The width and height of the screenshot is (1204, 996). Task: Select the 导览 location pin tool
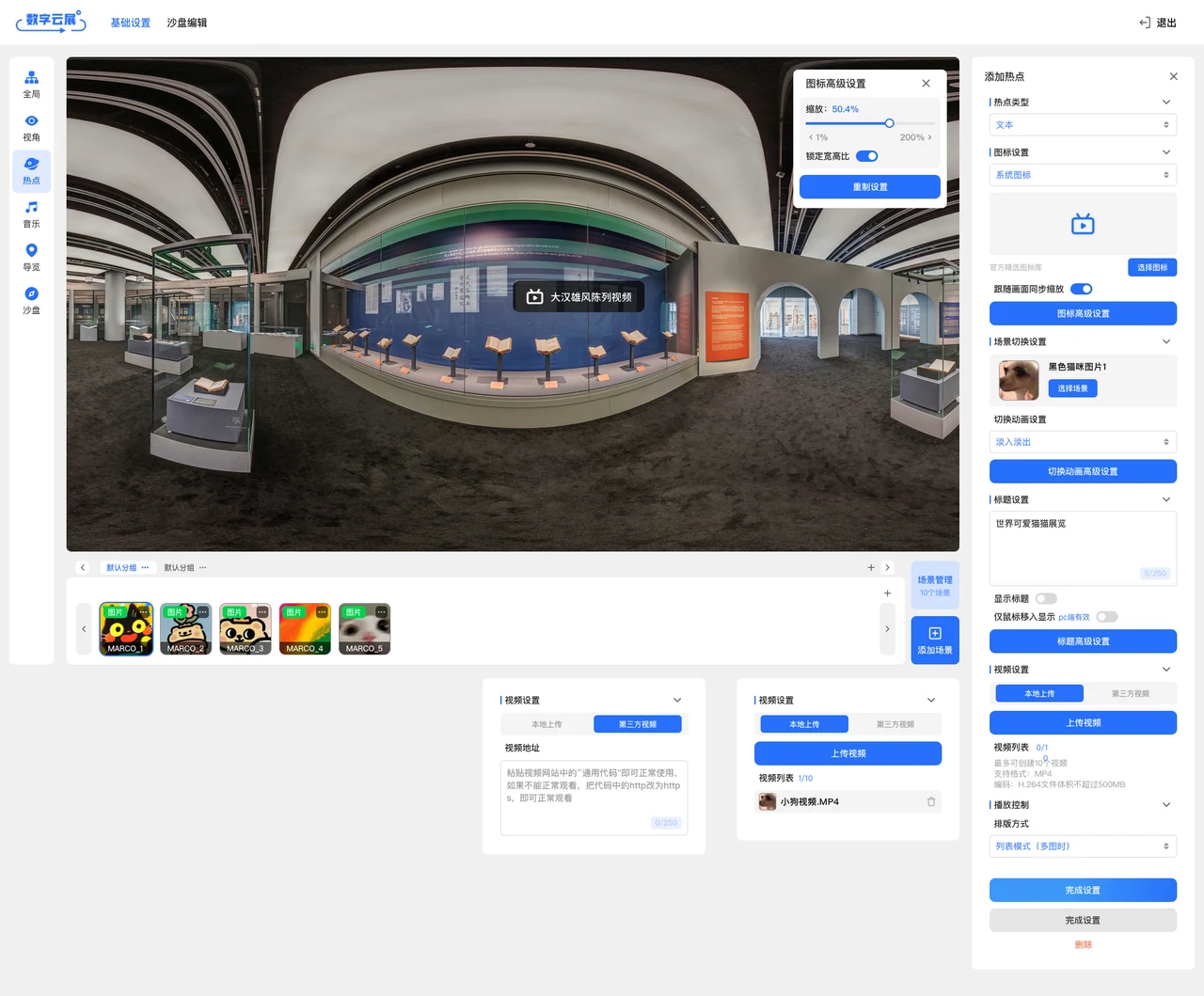point(31,257)
